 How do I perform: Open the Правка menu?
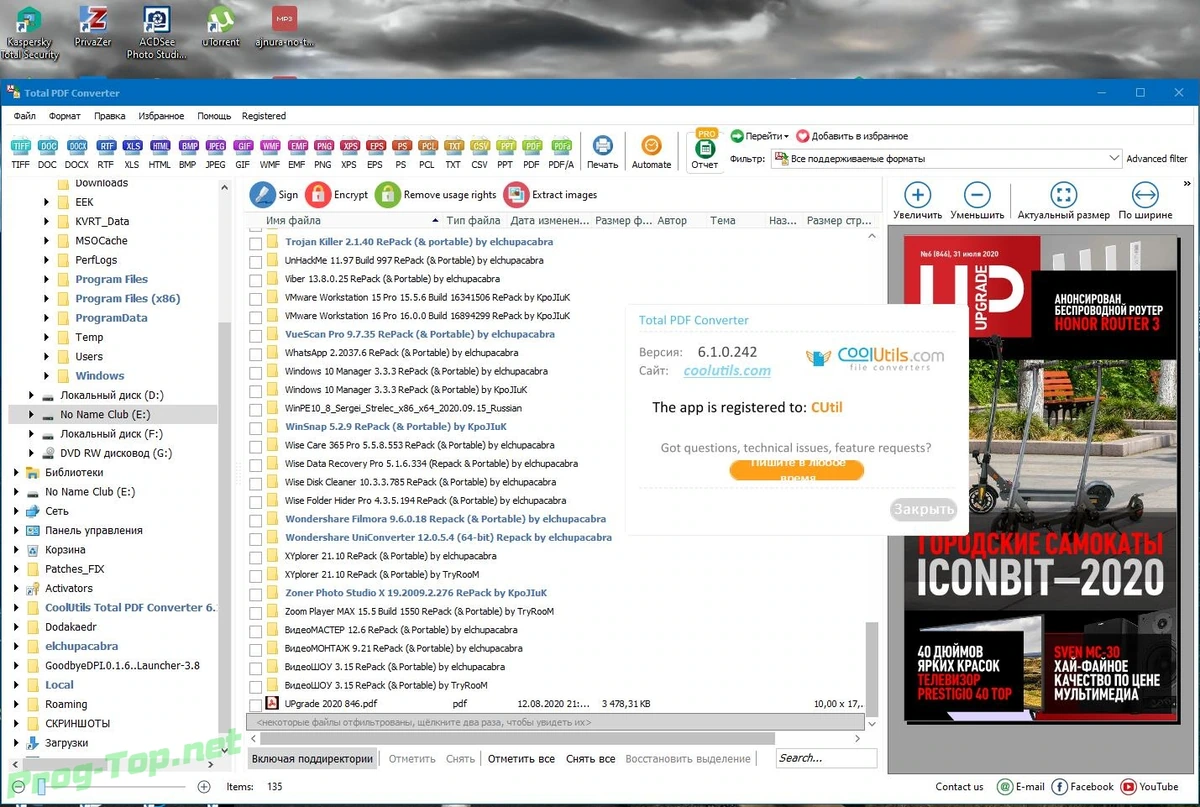110,116
